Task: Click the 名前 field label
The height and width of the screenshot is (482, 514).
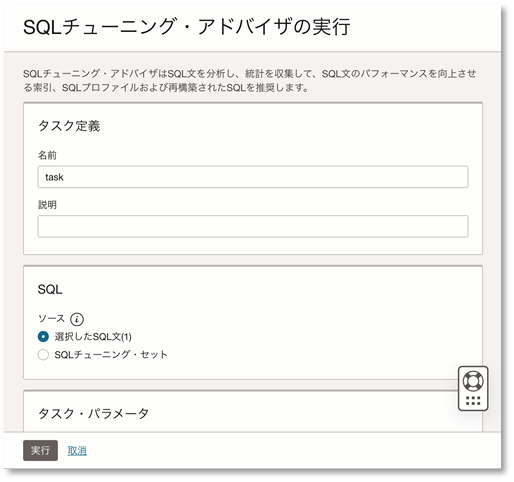Action: click(47, 155)
